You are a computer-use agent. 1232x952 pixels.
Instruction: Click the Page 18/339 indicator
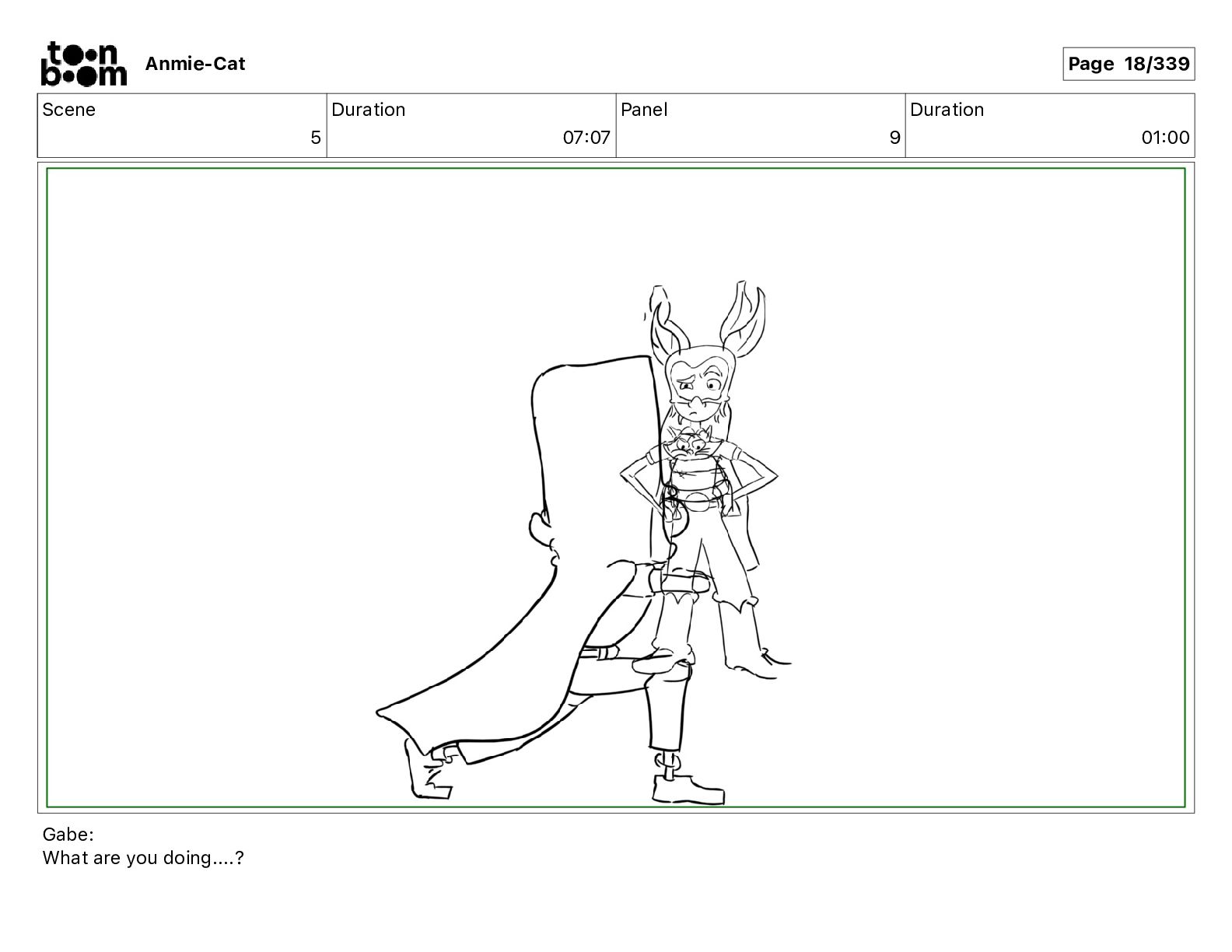pos(1129,64)
